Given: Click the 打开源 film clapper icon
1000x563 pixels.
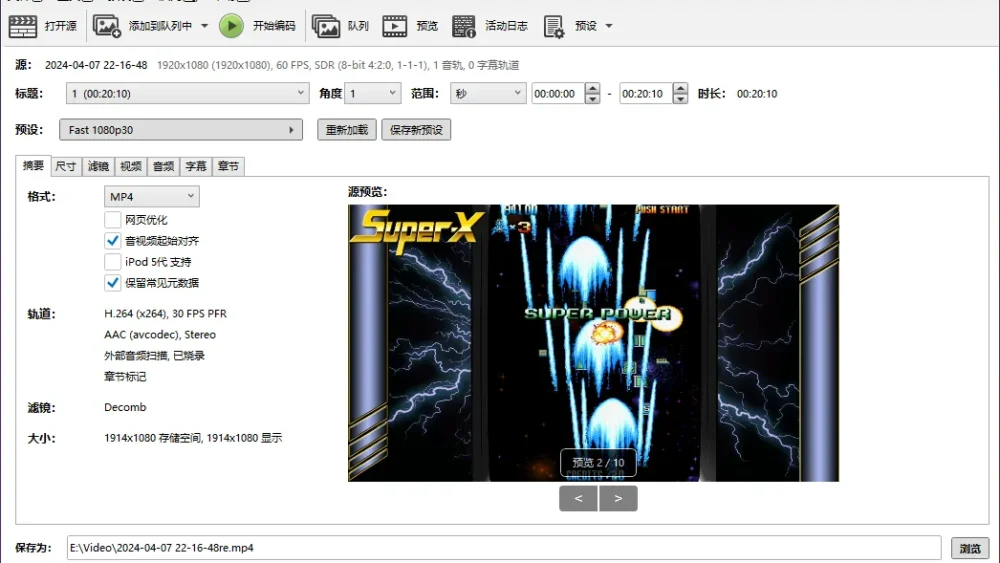Looking at the screenshot, I should coord(22,26).
